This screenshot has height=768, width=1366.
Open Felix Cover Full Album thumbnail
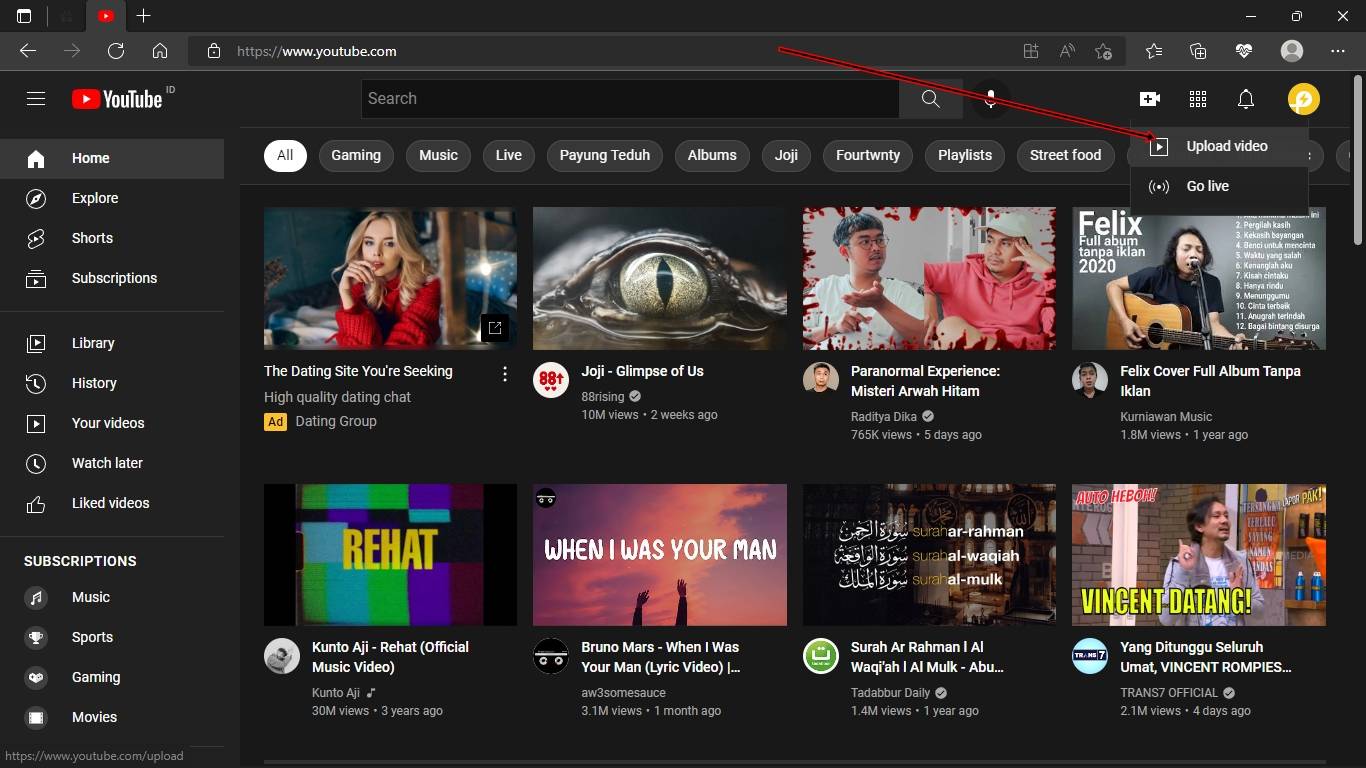pyautogui.click(x=1199, y=278)
